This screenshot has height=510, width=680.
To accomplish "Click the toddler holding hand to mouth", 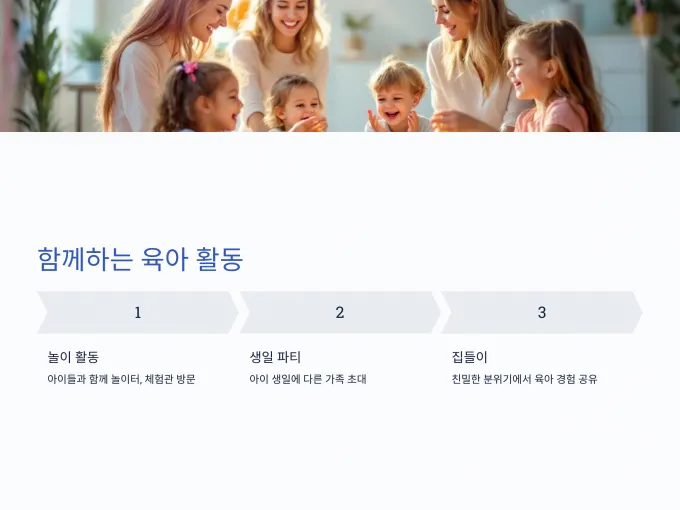I will click(295, 104).
